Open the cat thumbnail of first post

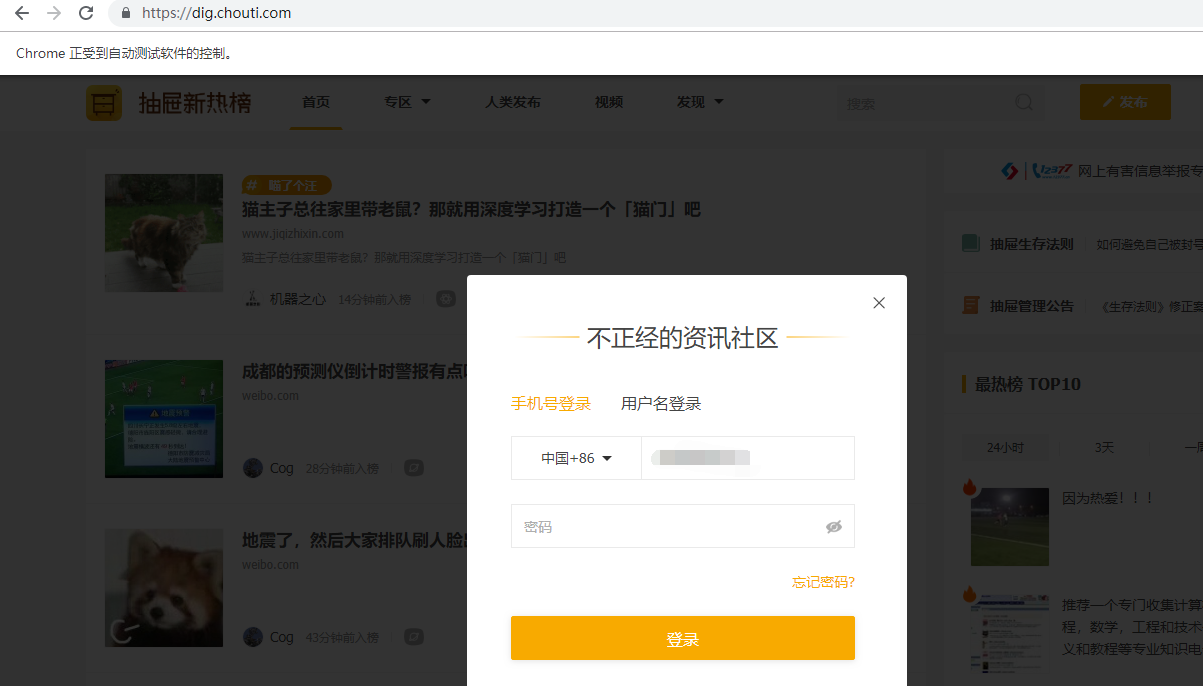[x=164, y=233]
